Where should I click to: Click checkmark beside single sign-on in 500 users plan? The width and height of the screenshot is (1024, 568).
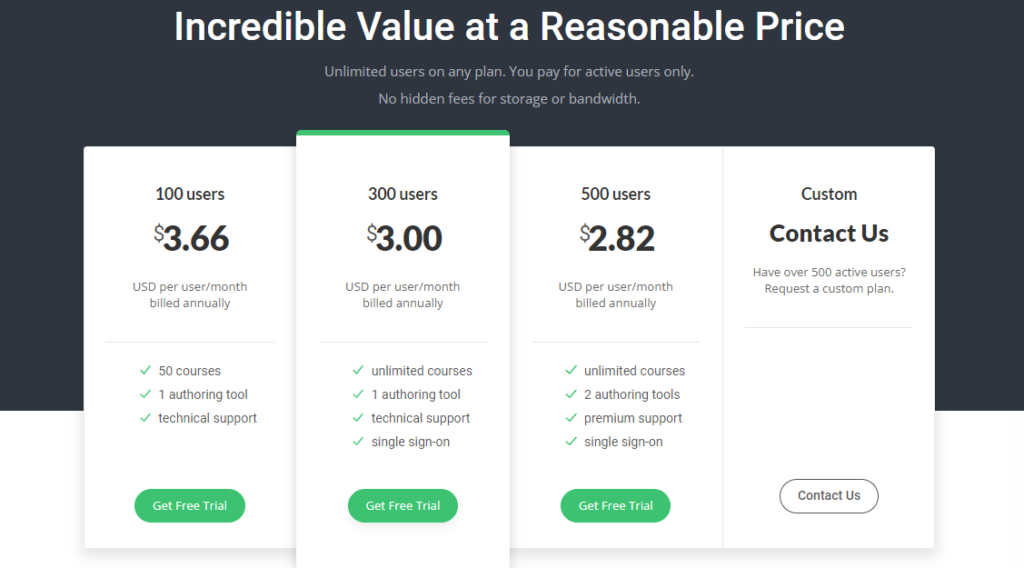point(571,441)
